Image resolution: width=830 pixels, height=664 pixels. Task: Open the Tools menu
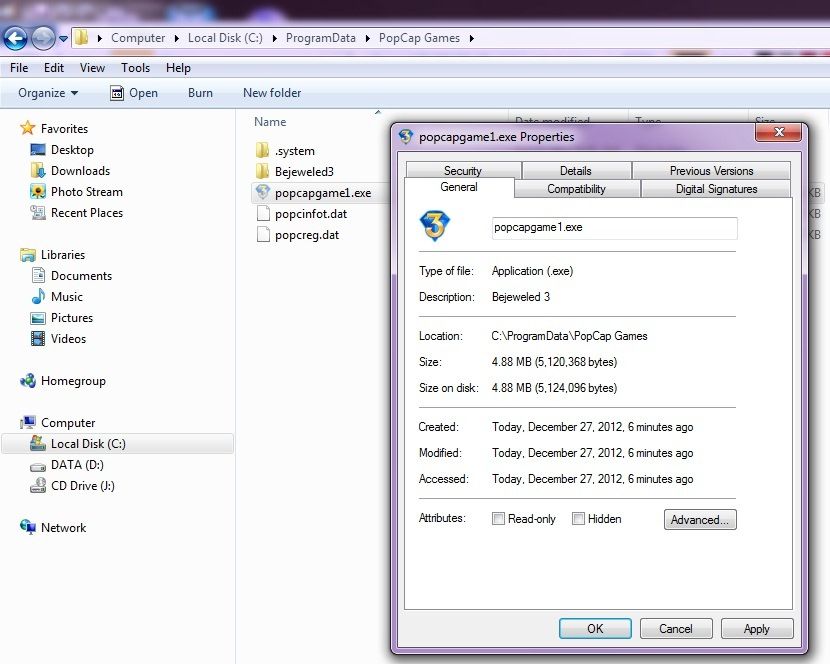pos(136,68)
